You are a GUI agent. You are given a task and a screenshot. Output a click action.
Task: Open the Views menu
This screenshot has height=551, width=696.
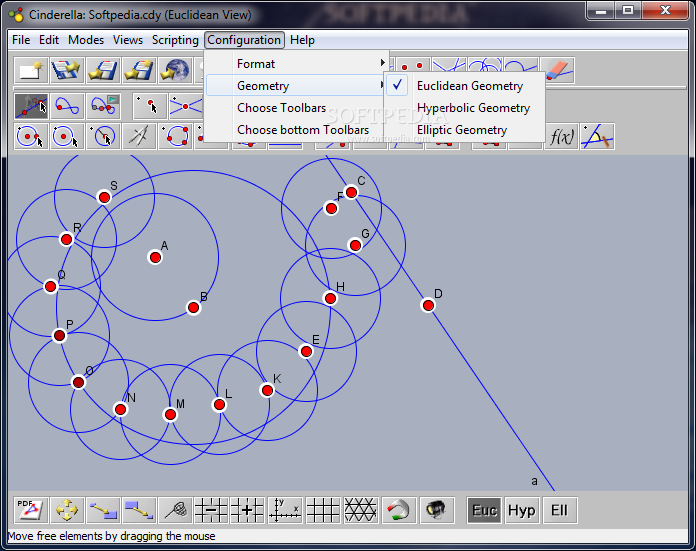click(128, 40)
